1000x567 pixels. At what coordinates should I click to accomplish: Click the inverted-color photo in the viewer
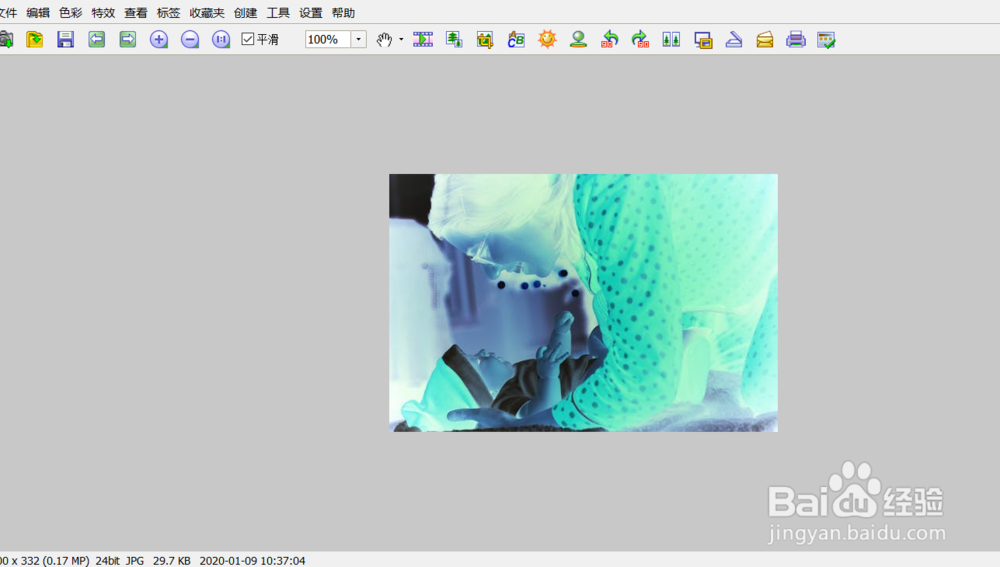click(x=583, y=303)
